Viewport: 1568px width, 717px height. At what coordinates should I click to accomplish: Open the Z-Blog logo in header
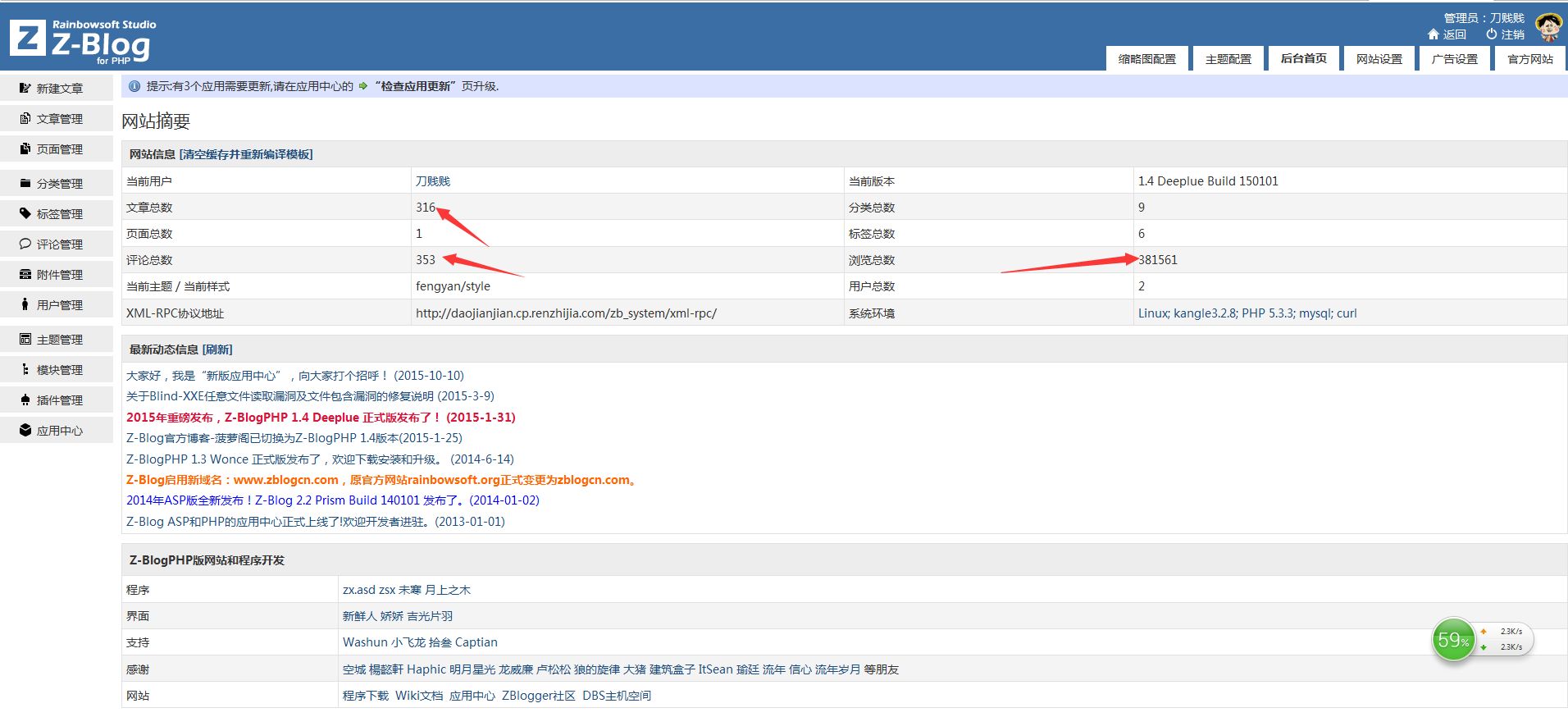(x=82, y=41)
